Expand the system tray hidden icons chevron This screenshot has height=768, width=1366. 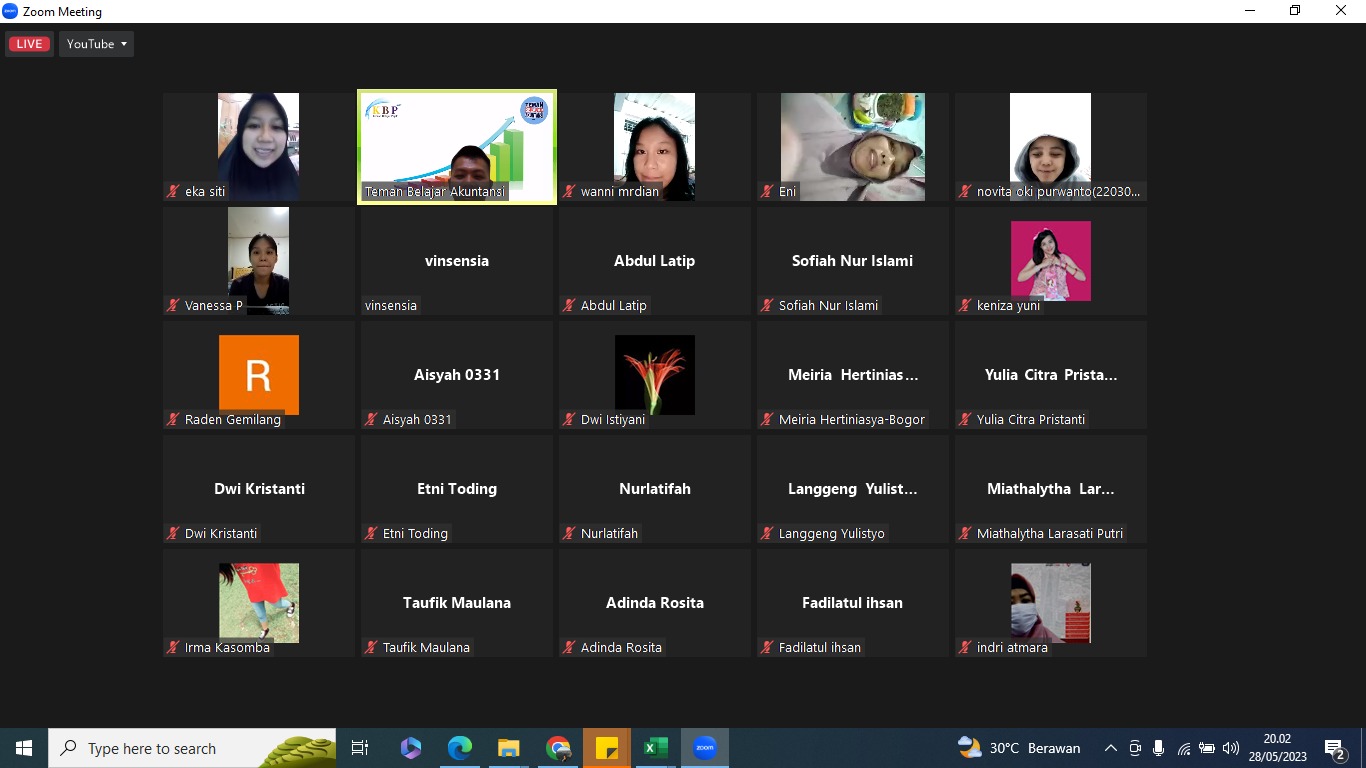(x=1110, y=748)
